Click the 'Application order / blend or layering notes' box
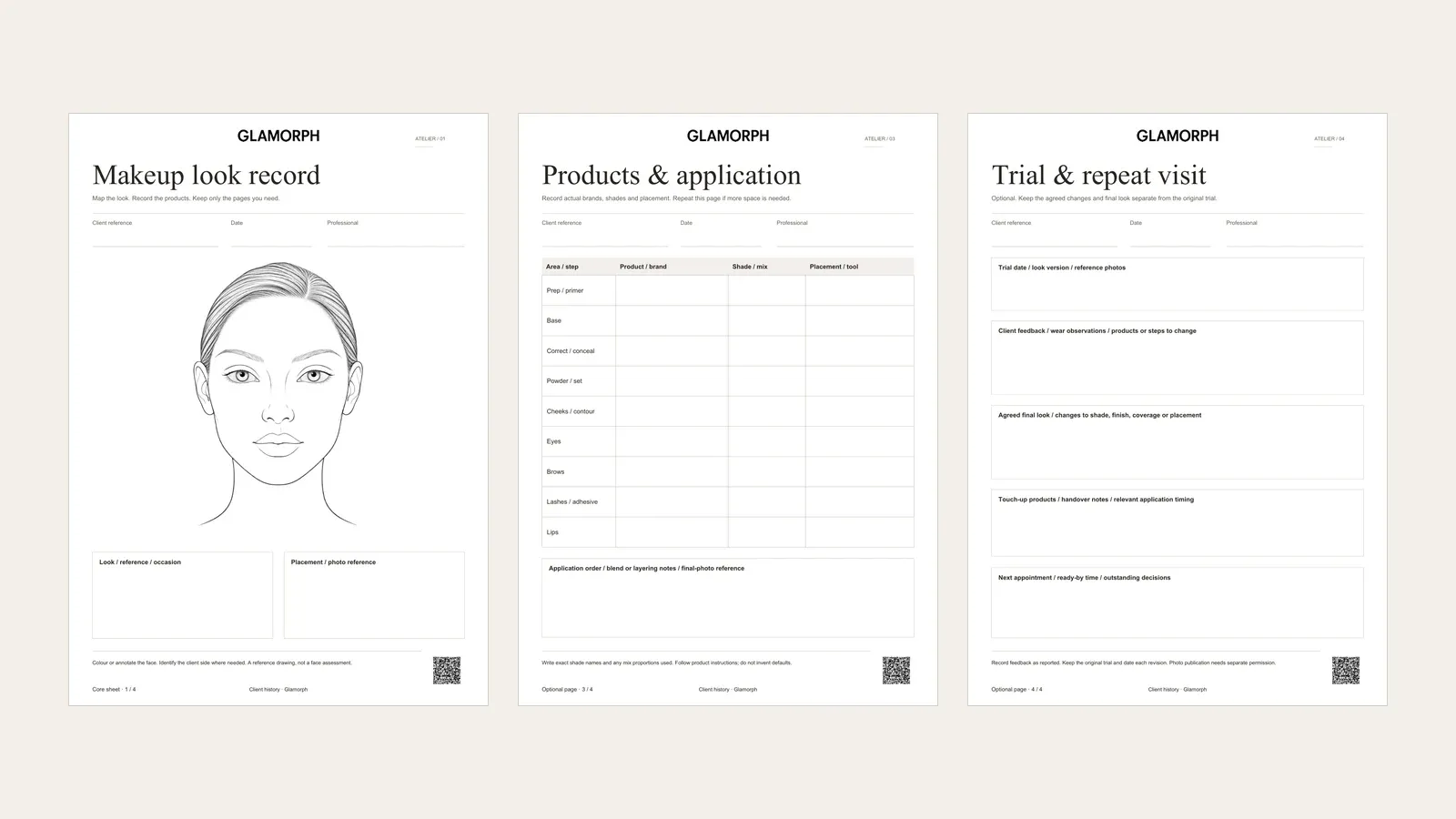This screenshot has width=1456, height=819. pyautogui.click(x=728, y=598)
